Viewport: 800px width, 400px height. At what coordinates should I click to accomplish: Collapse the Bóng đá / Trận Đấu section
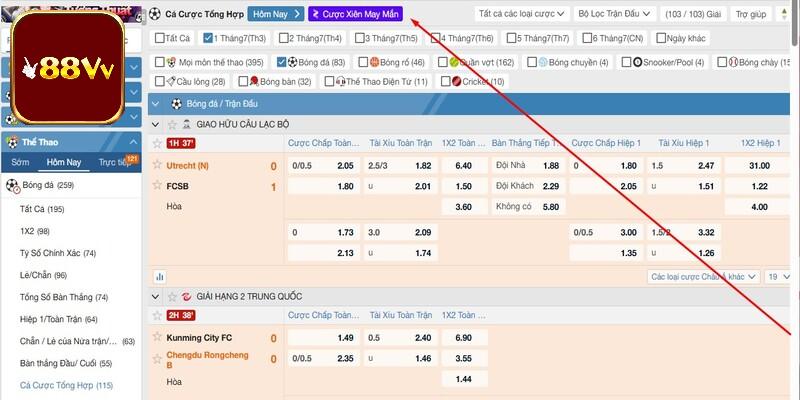click(x=158, y=103)
